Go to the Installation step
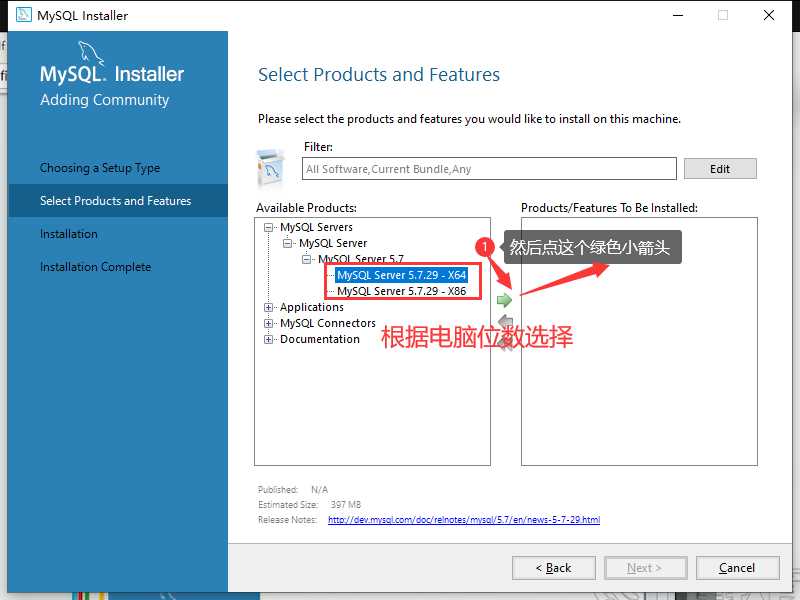Screen dimensions: 800x600 69,234
